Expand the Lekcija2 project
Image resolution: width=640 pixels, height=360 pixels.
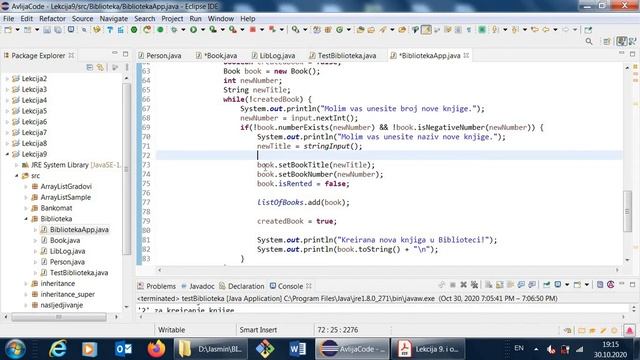pos(7,78)
